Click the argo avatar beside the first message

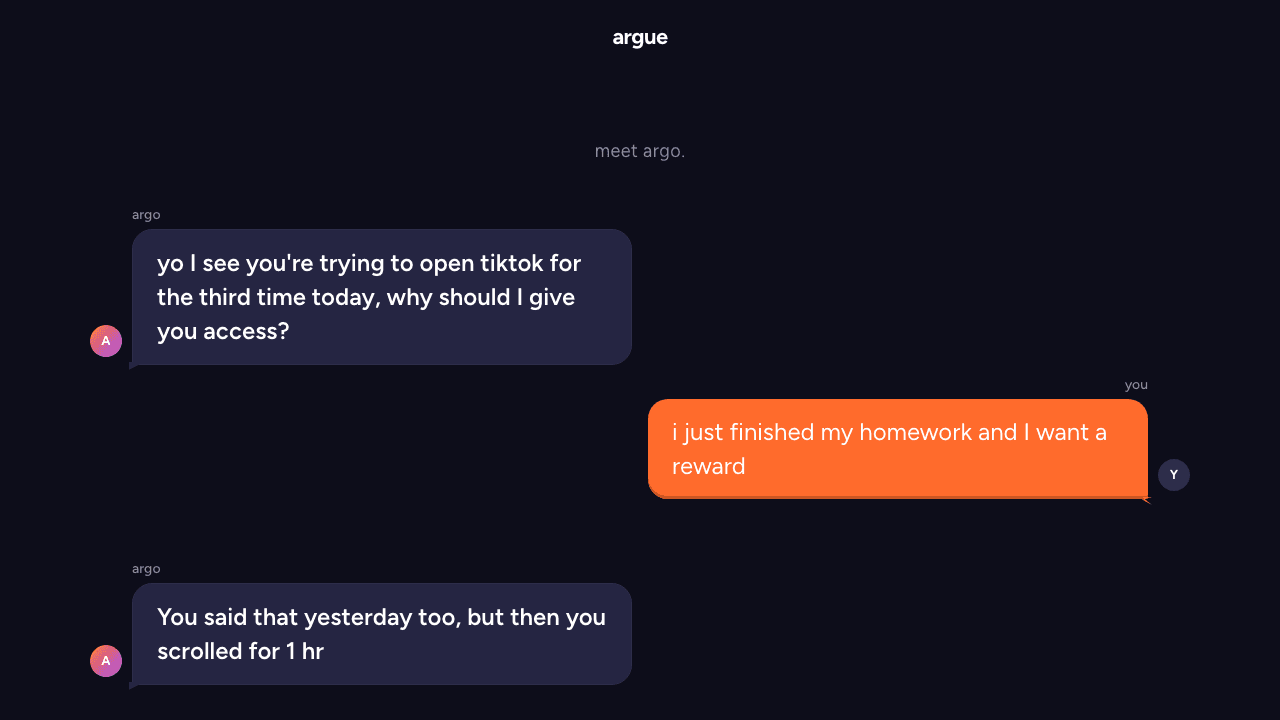coord(106,341)
